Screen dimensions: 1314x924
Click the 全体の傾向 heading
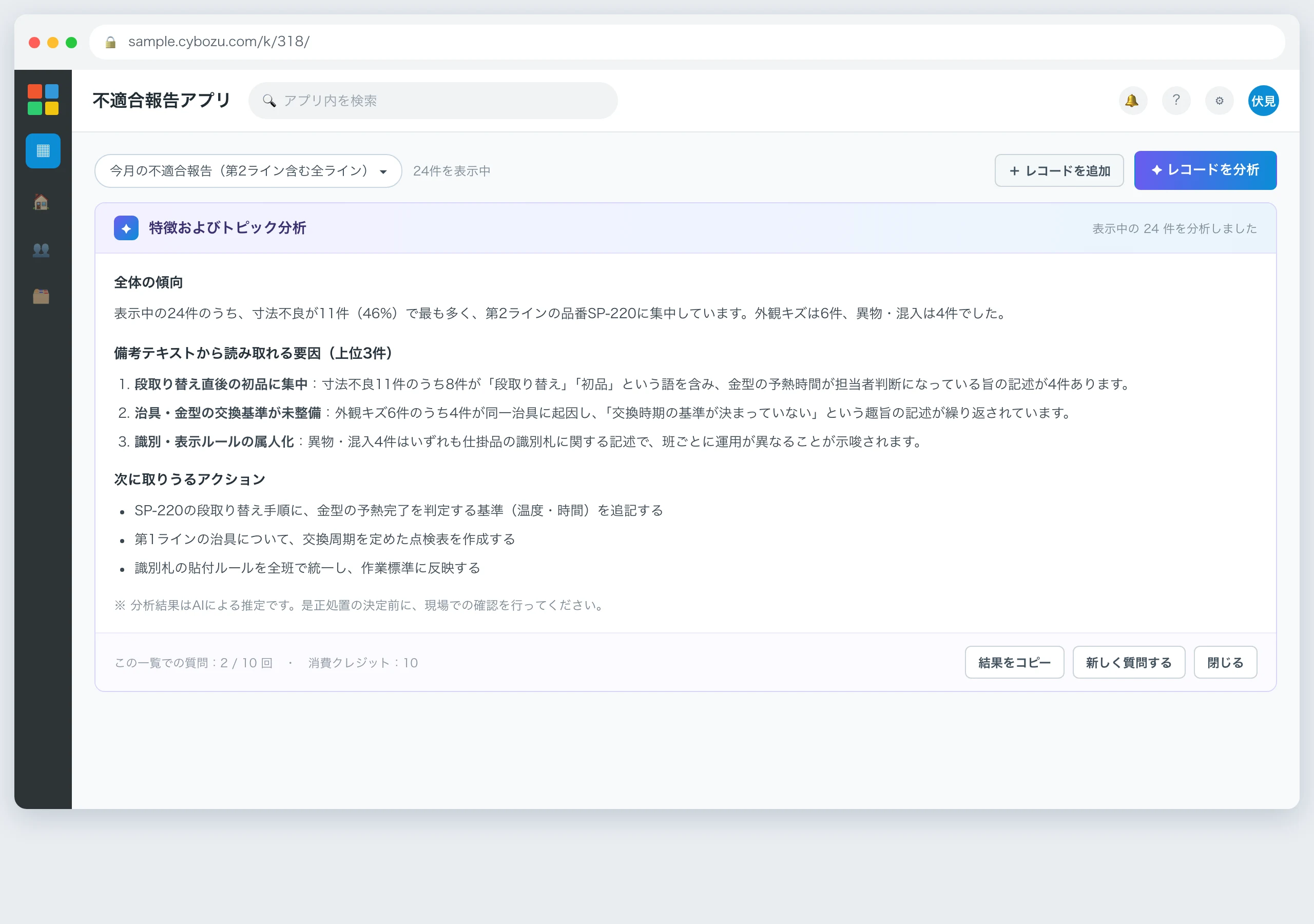tap(148, 282)
